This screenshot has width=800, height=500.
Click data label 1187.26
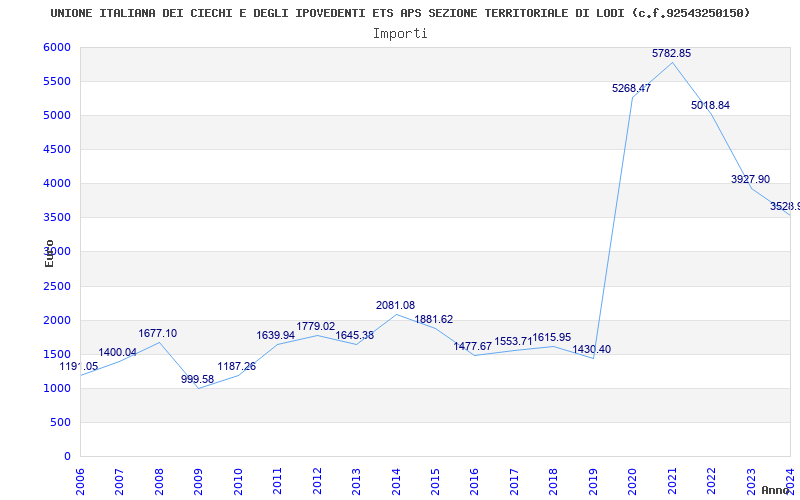pos(237,367)
